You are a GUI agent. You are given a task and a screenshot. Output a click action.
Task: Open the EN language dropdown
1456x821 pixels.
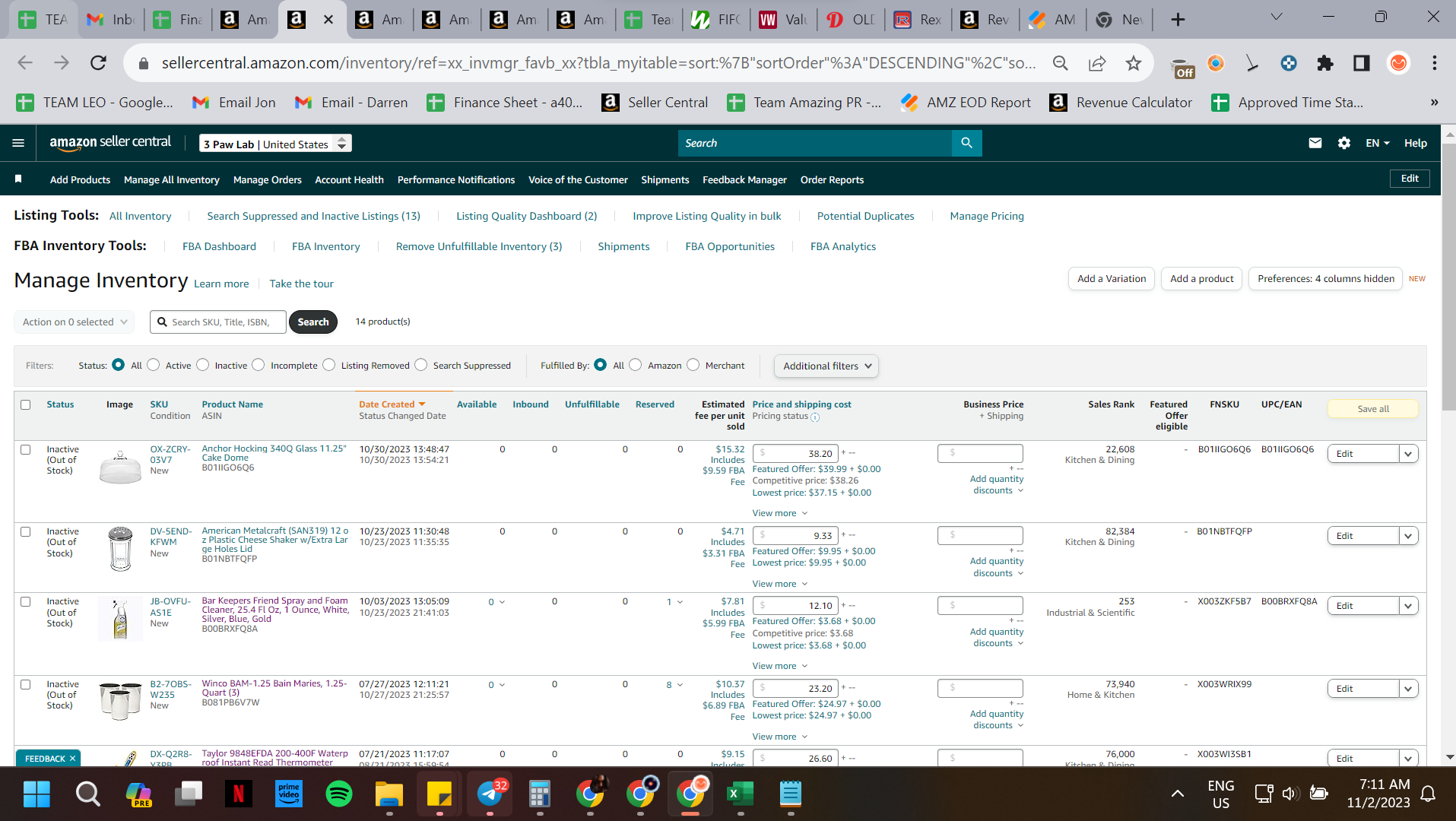[1377, 143]
